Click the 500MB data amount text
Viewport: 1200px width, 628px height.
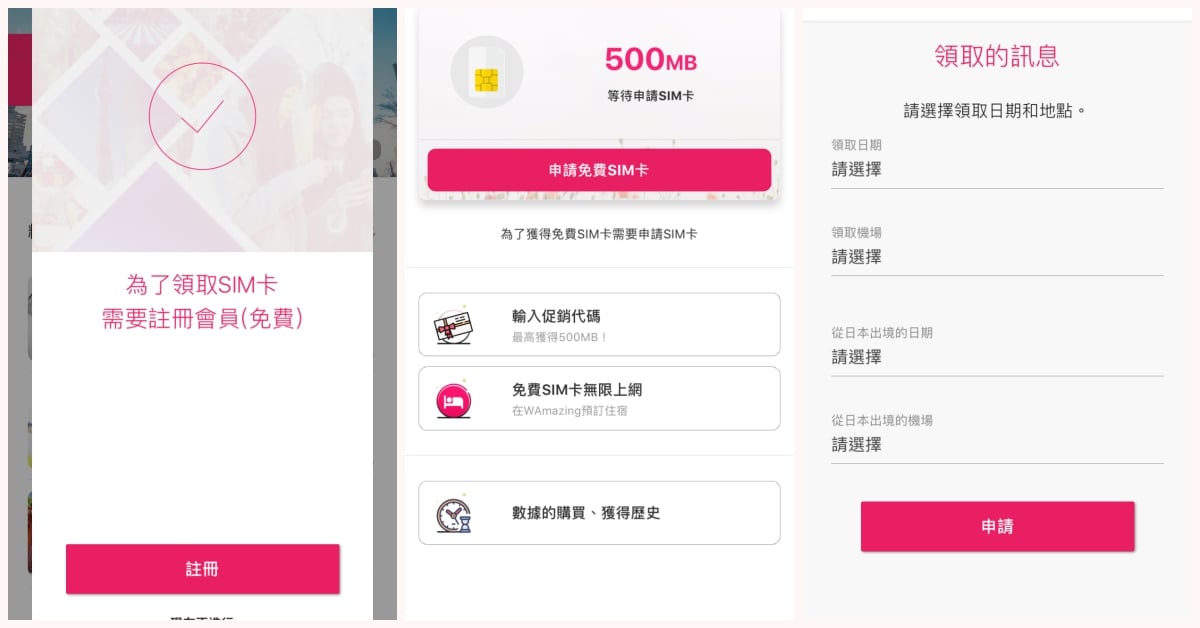click(650, 60)
